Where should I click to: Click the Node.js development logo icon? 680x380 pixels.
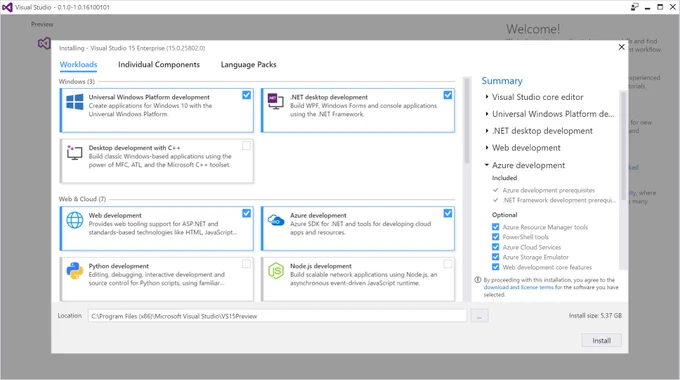[x=276, y=271]
